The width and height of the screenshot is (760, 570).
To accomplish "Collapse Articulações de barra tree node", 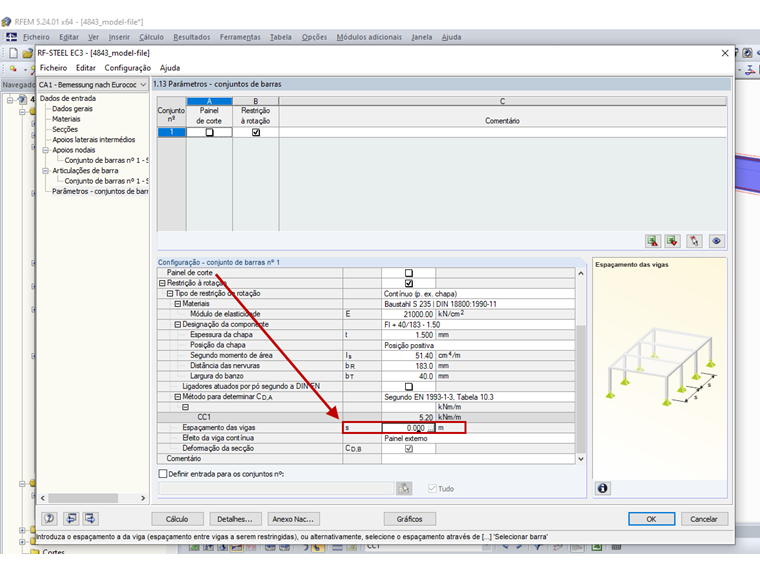I will coord(46,171).
